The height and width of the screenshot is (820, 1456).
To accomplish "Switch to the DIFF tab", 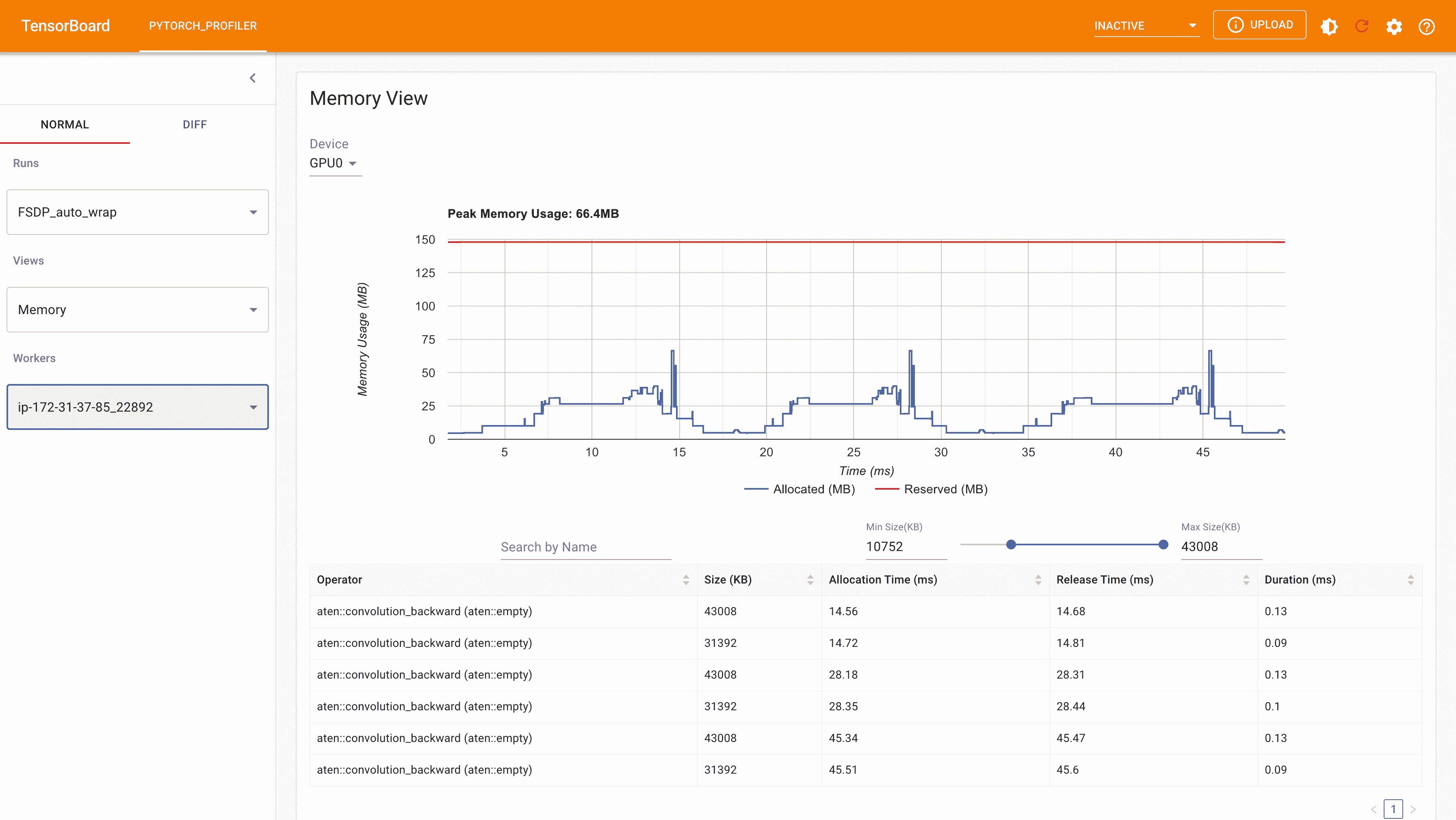I will click(195, 124).
